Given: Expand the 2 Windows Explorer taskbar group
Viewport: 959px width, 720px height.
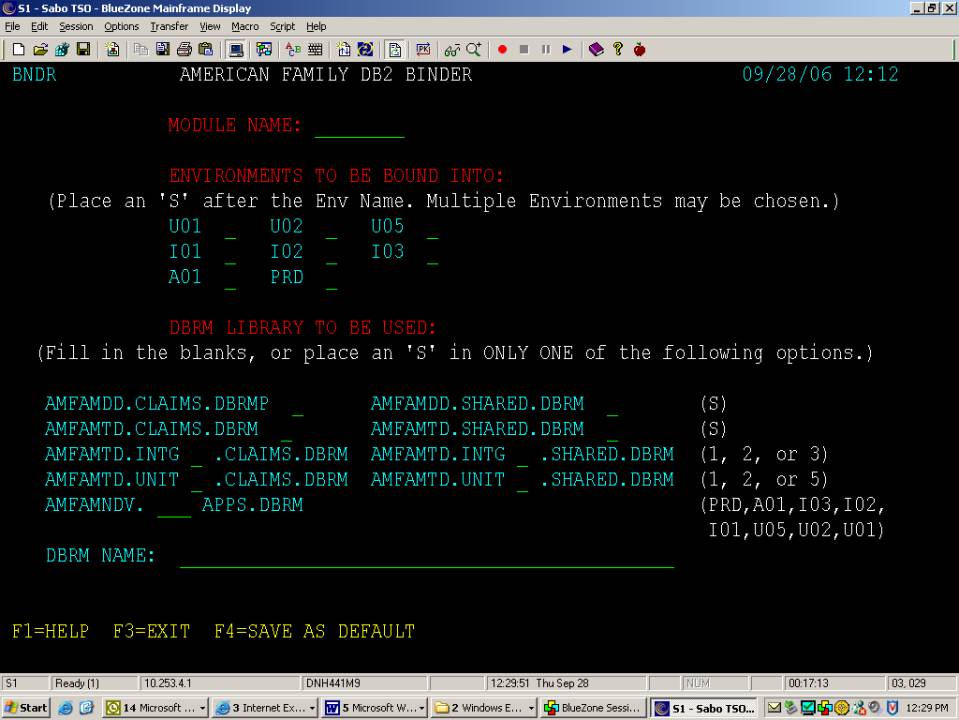Looking at the screenshot, I should (484, 708).
